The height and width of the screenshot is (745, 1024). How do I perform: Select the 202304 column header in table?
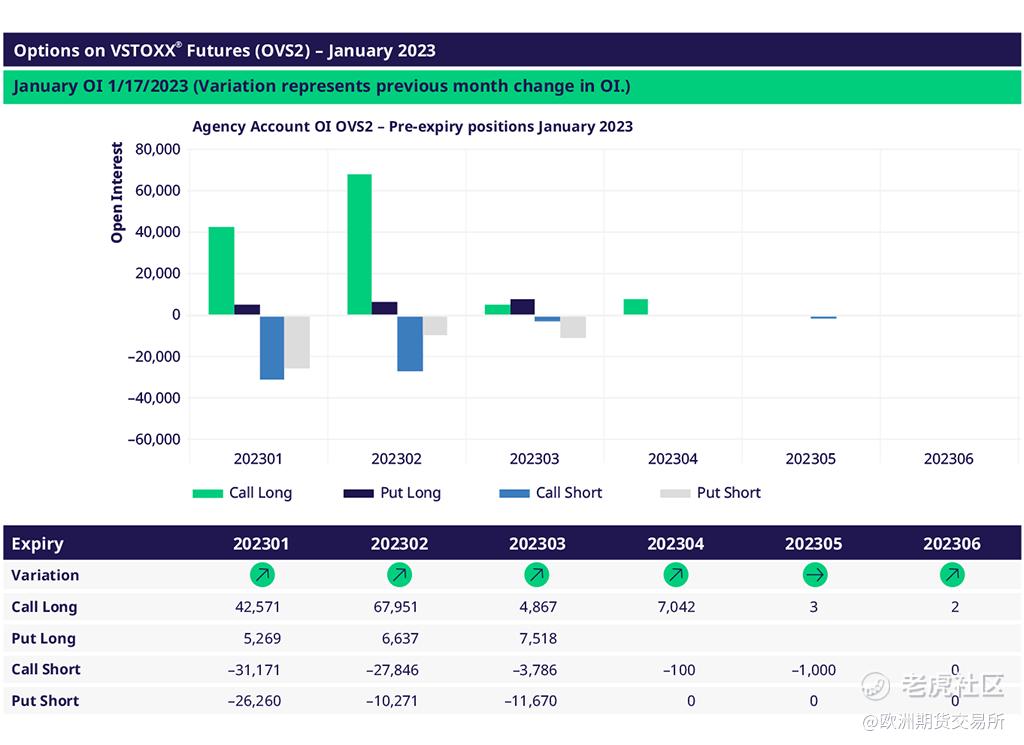pos(675,544)
